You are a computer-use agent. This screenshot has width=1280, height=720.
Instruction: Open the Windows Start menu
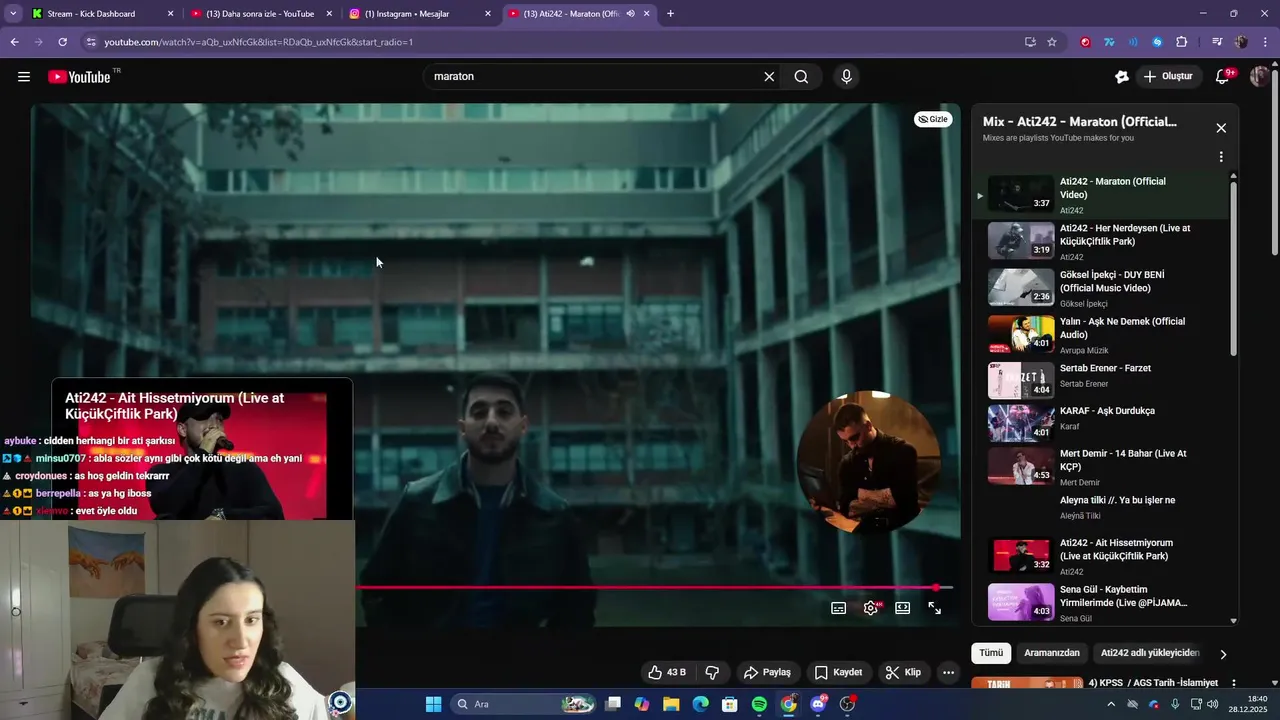[433, 704]
